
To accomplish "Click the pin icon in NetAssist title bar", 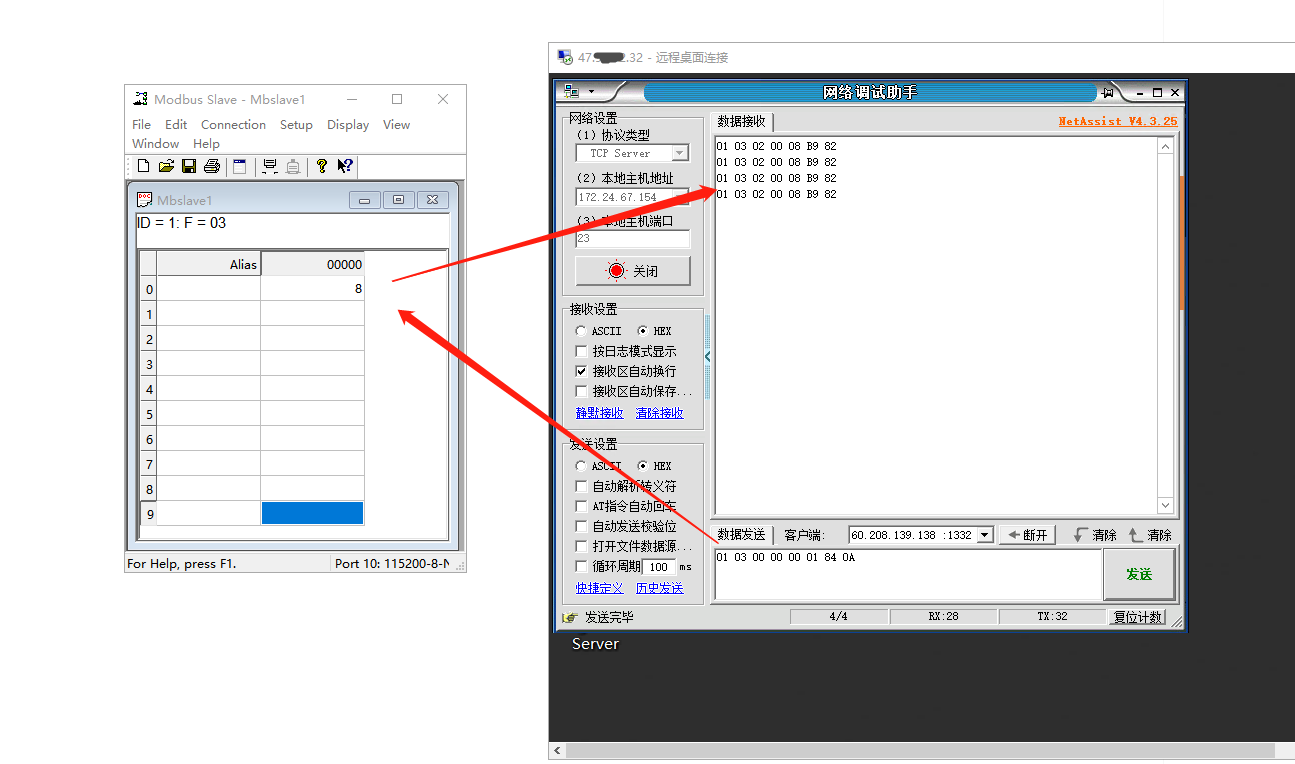I will [x=1108, y=93].
